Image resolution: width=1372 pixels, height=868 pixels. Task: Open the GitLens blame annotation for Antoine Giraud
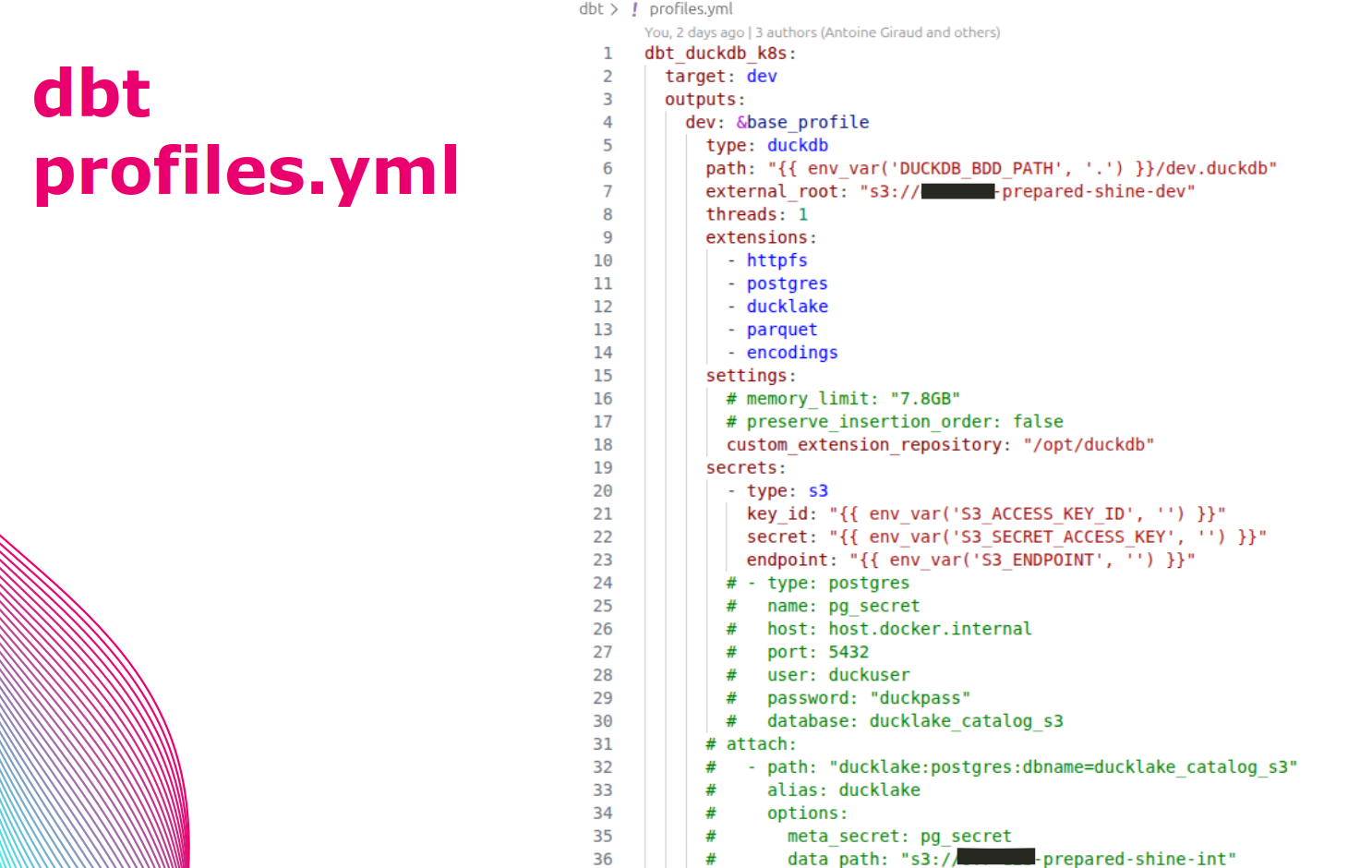(x=877, y=32)
